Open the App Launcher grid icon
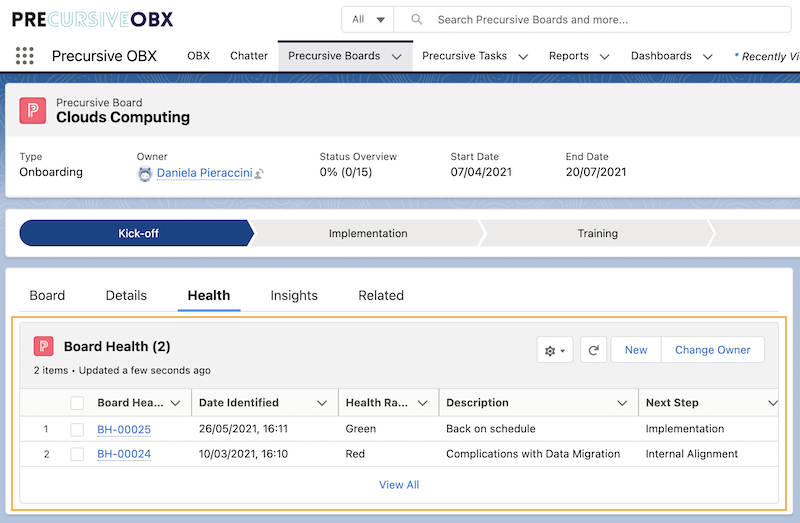The height and width of the screenshot is (523, 800). click(24, 56)
